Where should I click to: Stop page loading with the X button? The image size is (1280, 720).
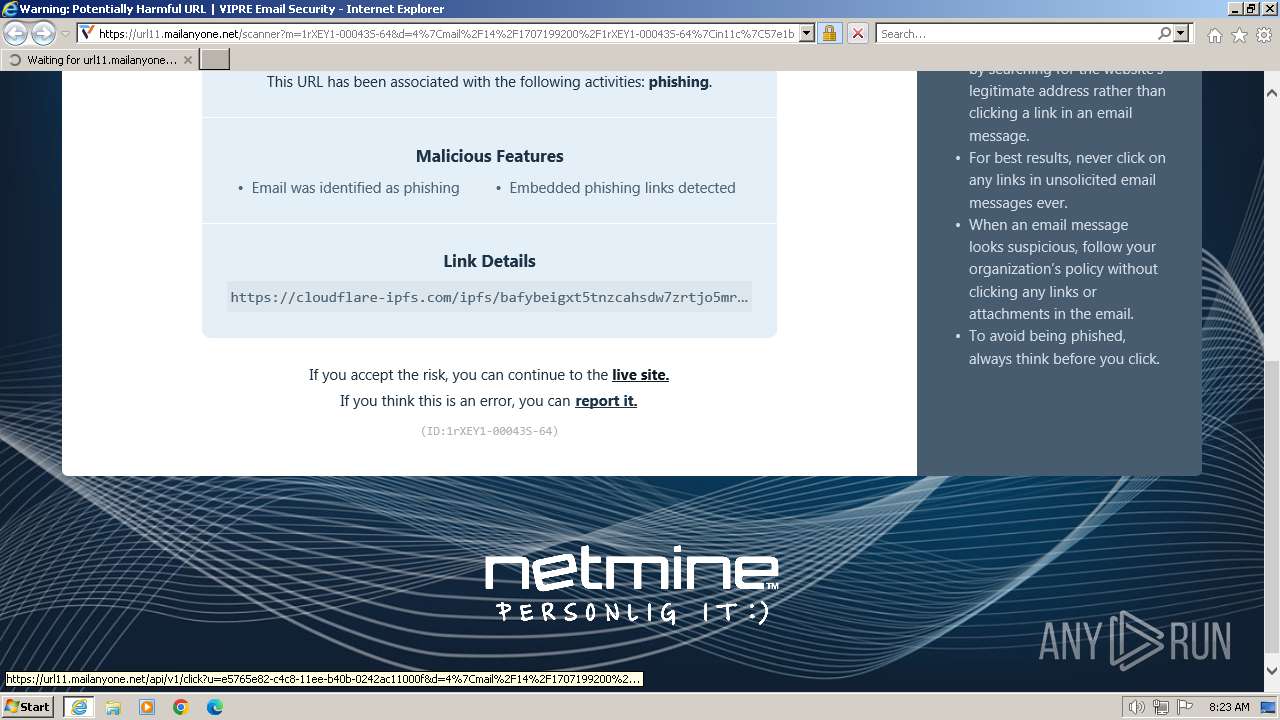coord(857,34)
